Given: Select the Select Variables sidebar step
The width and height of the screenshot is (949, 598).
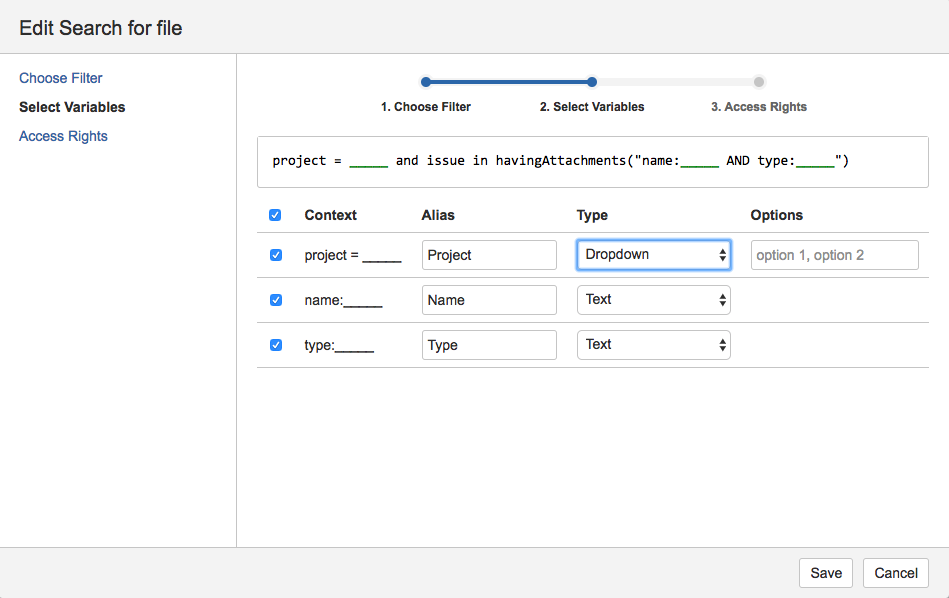Looking at the screenshot, I should click(72, 107).
